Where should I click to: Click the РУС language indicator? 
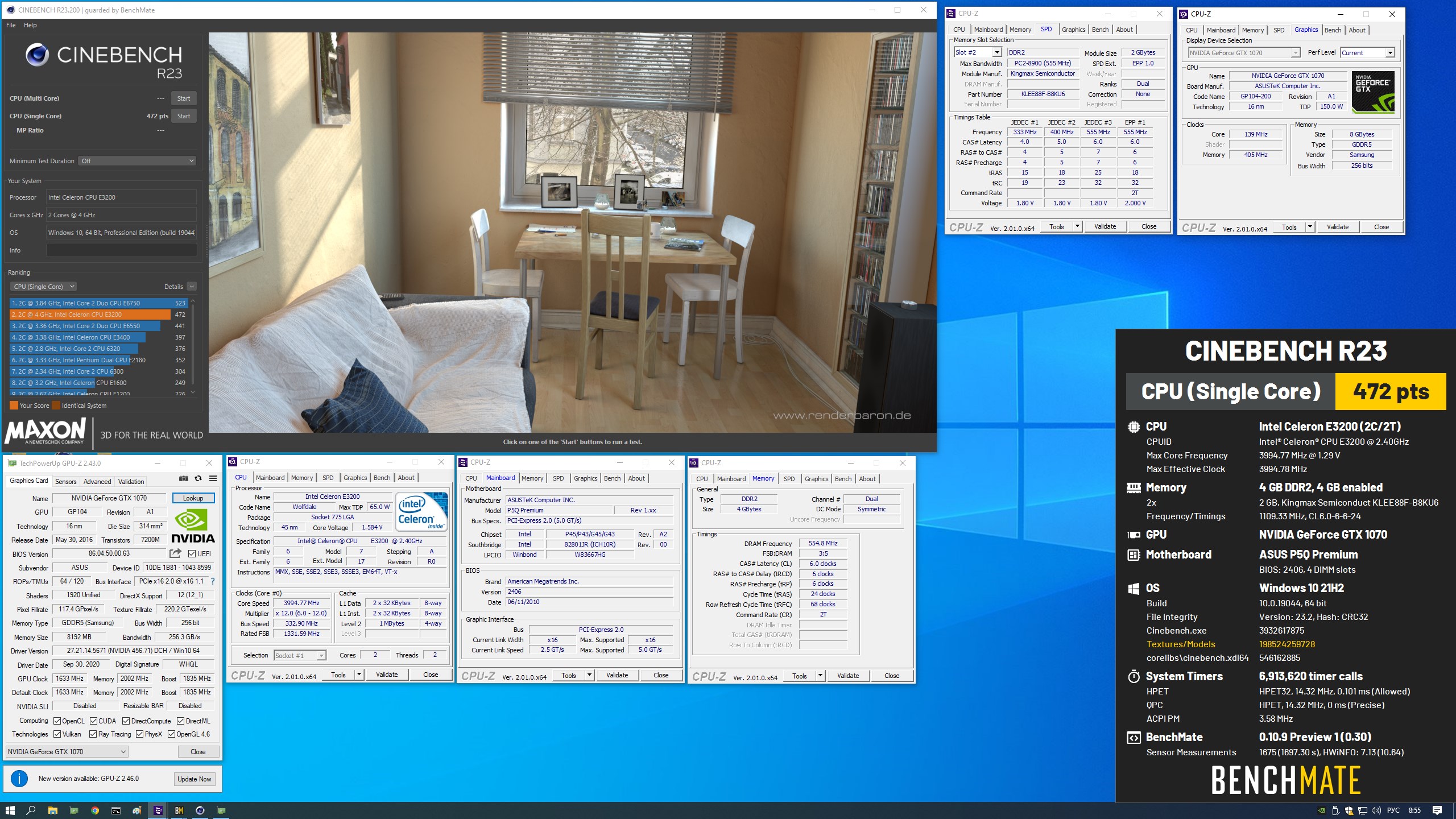[1393, 810]
